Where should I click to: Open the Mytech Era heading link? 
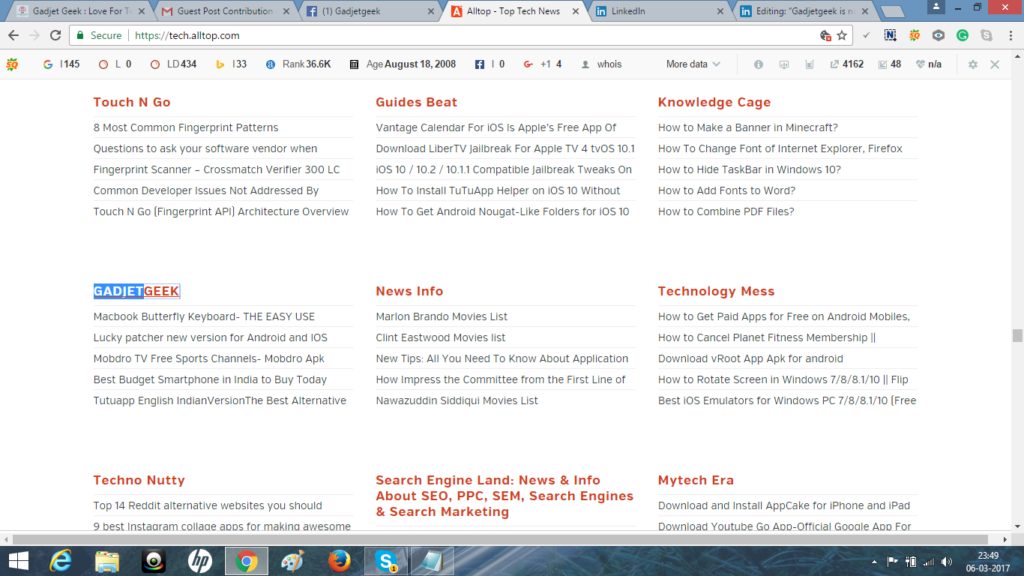696,480
